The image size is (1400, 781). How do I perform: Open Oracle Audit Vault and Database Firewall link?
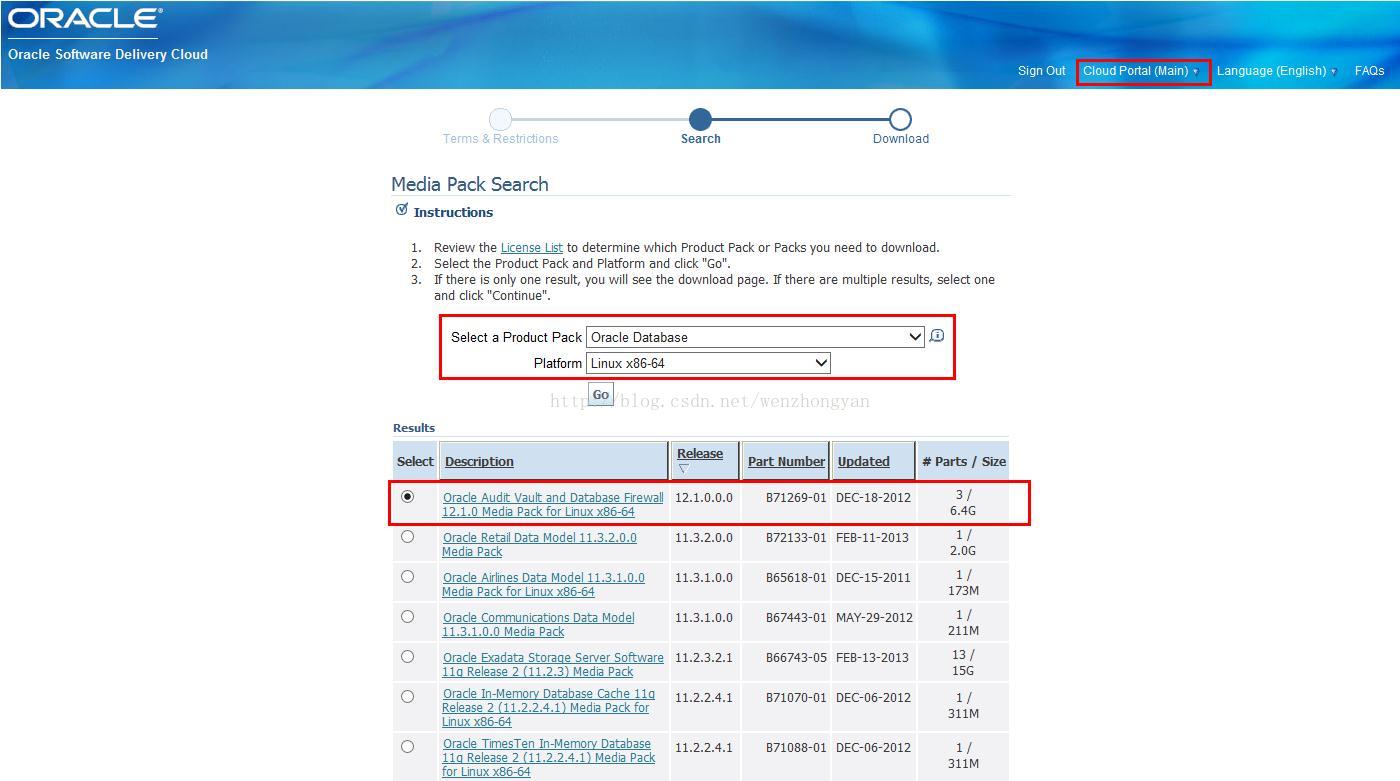click(x=553, y=504)
